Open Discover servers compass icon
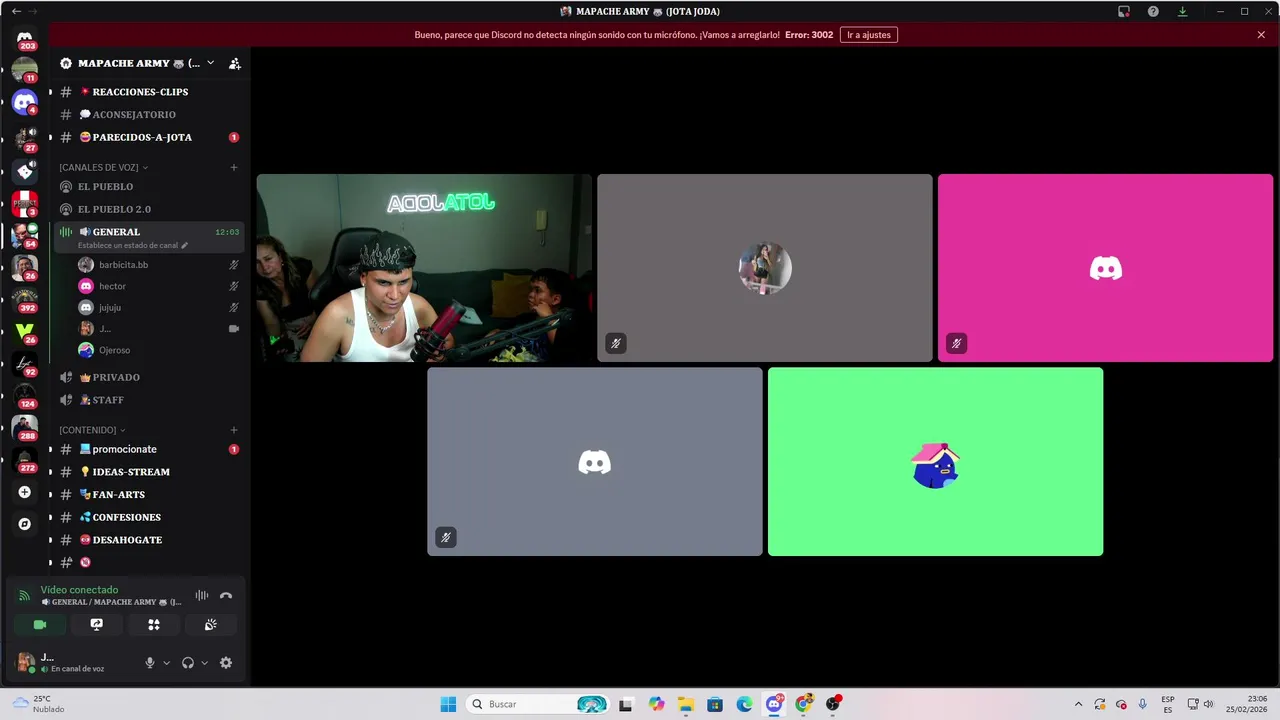The height and width of the screenshot is (720, 1280). (x=25, y=524)
